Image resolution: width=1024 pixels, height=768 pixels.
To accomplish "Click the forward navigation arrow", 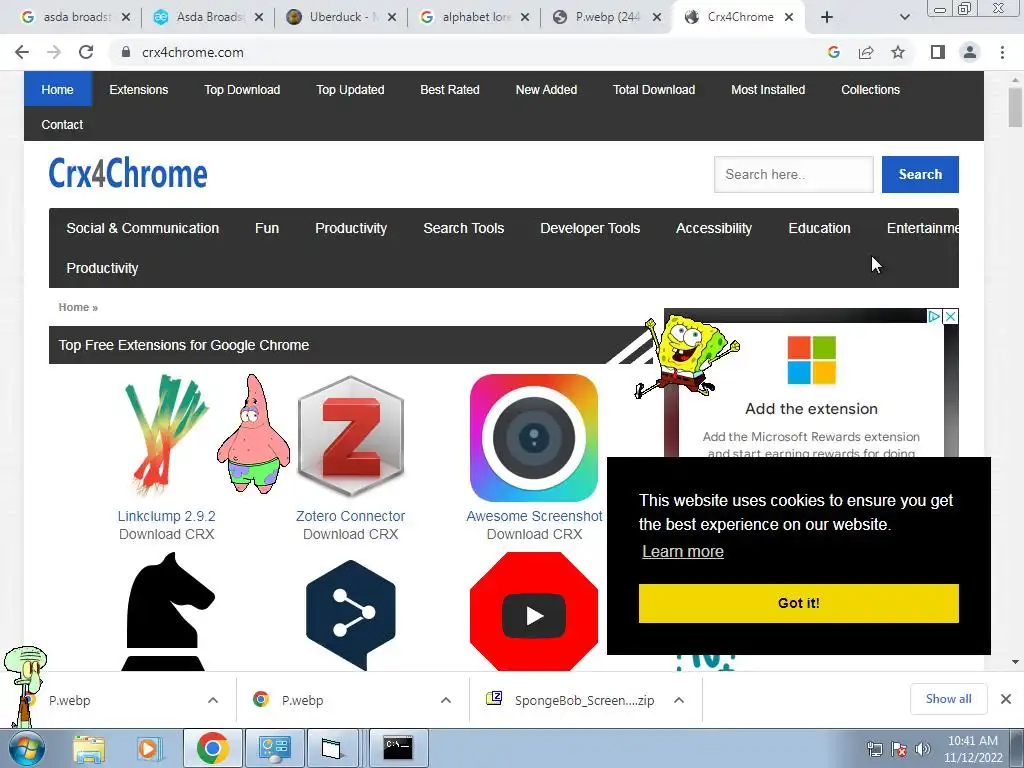I will [54, 52].
